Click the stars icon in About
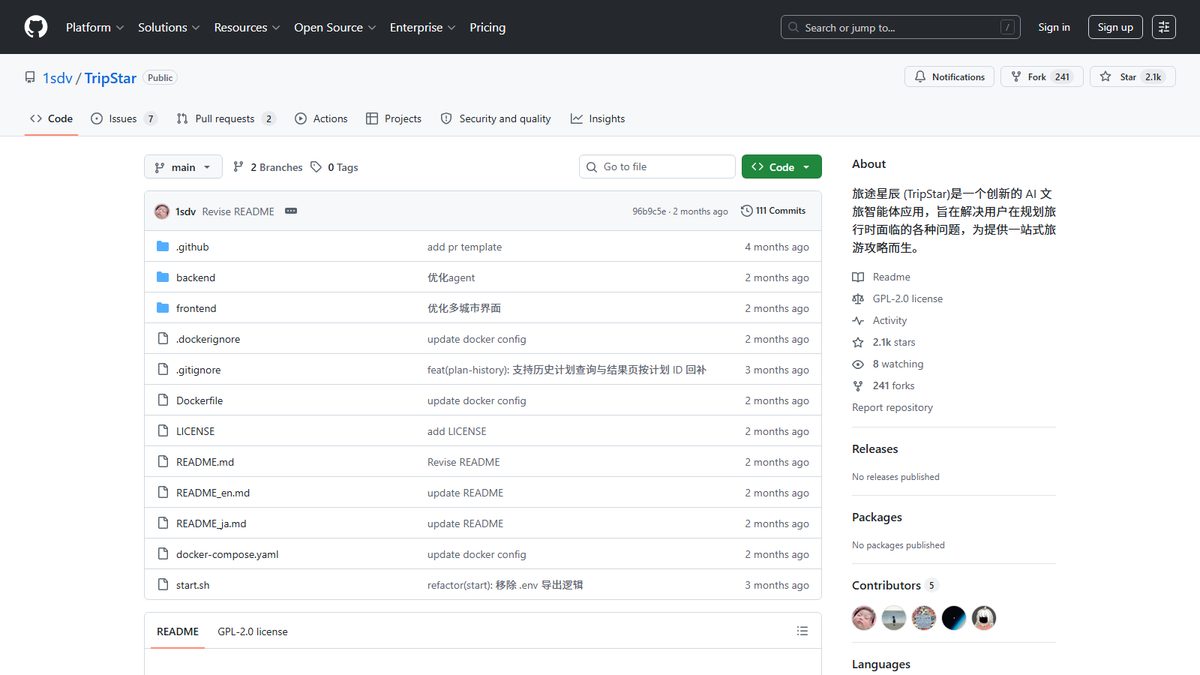Screen dimensions: 1200x675 pyautogui.click(x=858, y=342)
